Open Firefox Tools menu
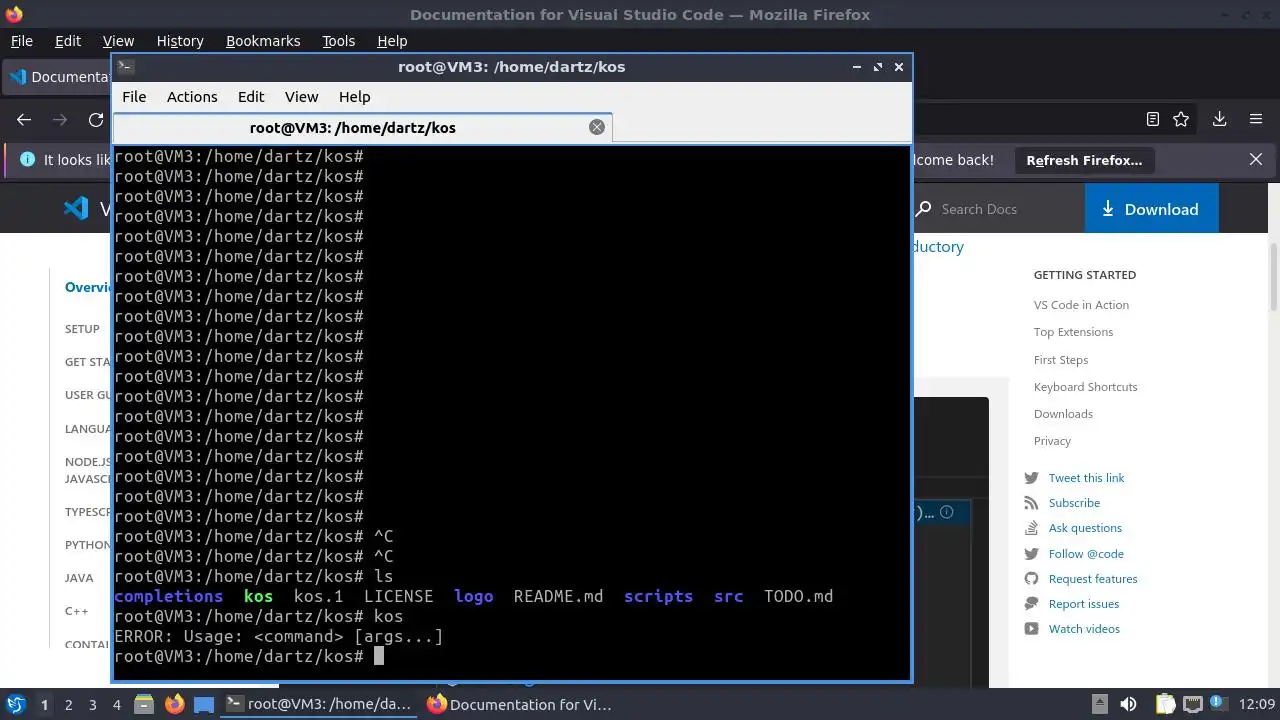Screen dimensions: 1280x720 pos(338,41)
